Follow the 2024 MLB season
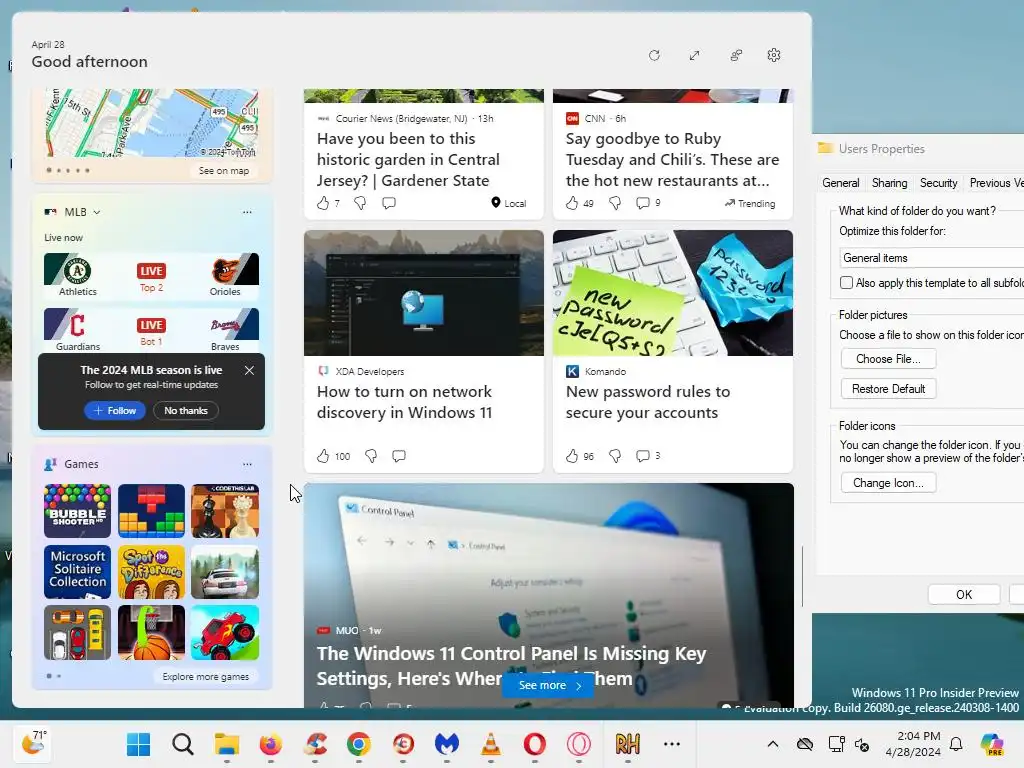1024x768 pixels. (x=115, y=411)
